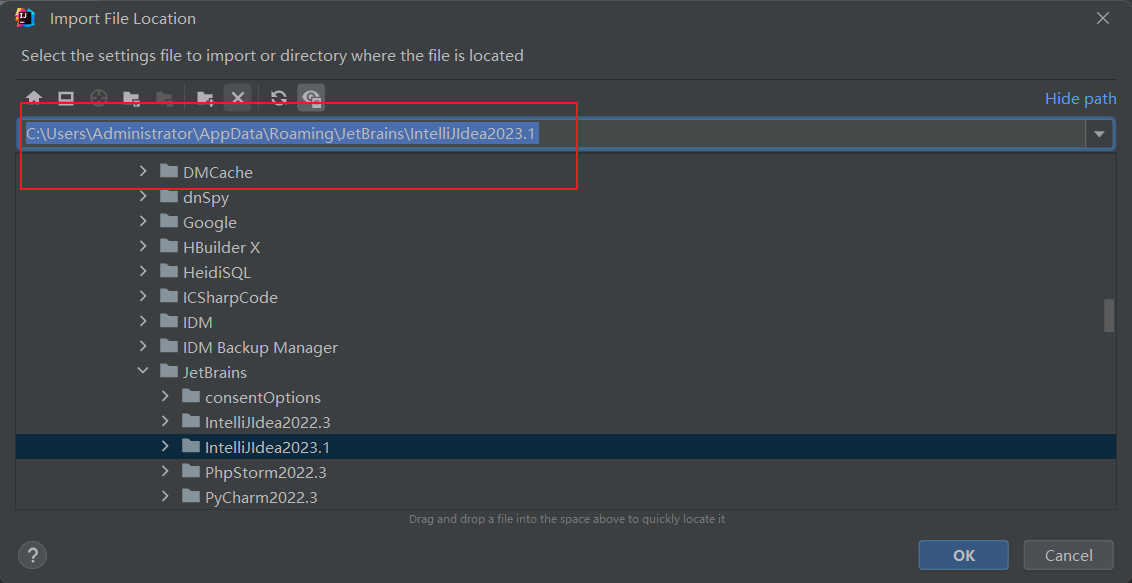Click the IntelliJIdea2023.1 folder icon
Viewport: 1132px width, 583px height.
(191, 447)
